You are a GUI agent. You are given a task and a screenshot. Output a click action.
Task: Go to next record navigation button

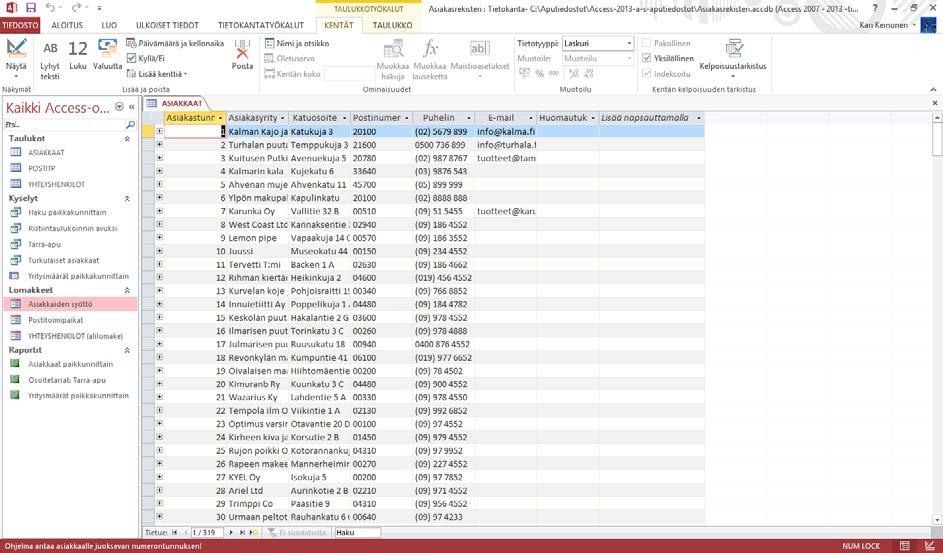(x=230, y=533)
